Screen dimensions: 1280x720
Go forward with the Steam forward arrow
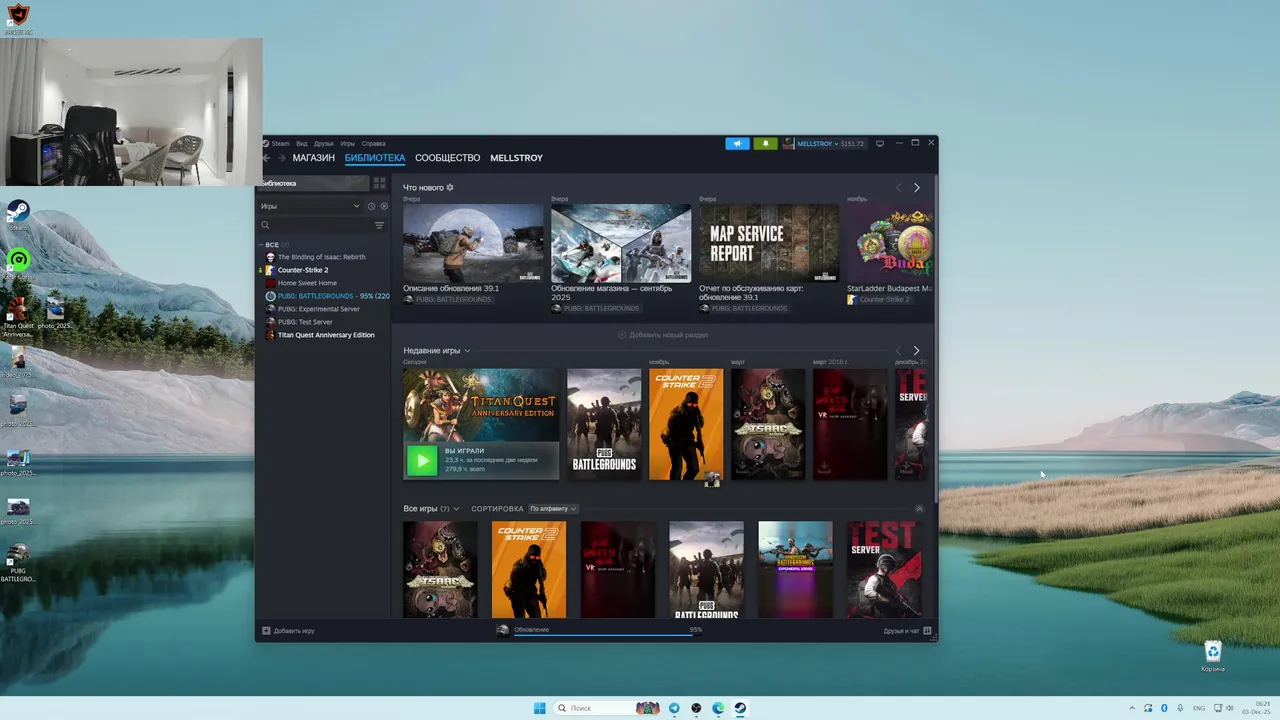pos(281,158)
